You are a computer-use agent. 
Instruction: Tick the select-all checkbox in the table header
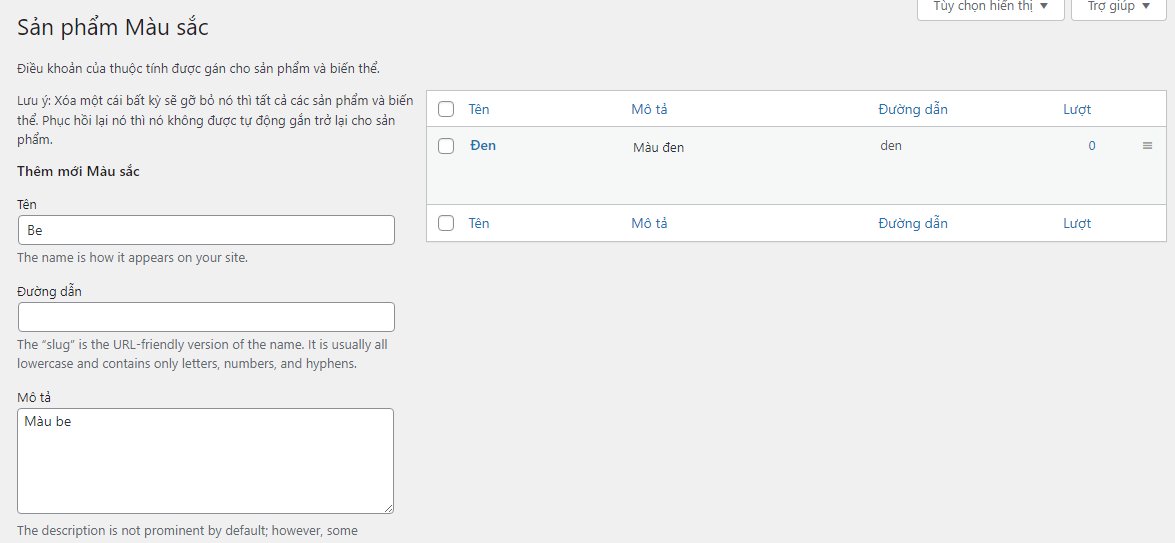pyautogui.click(x=446, y=109)
